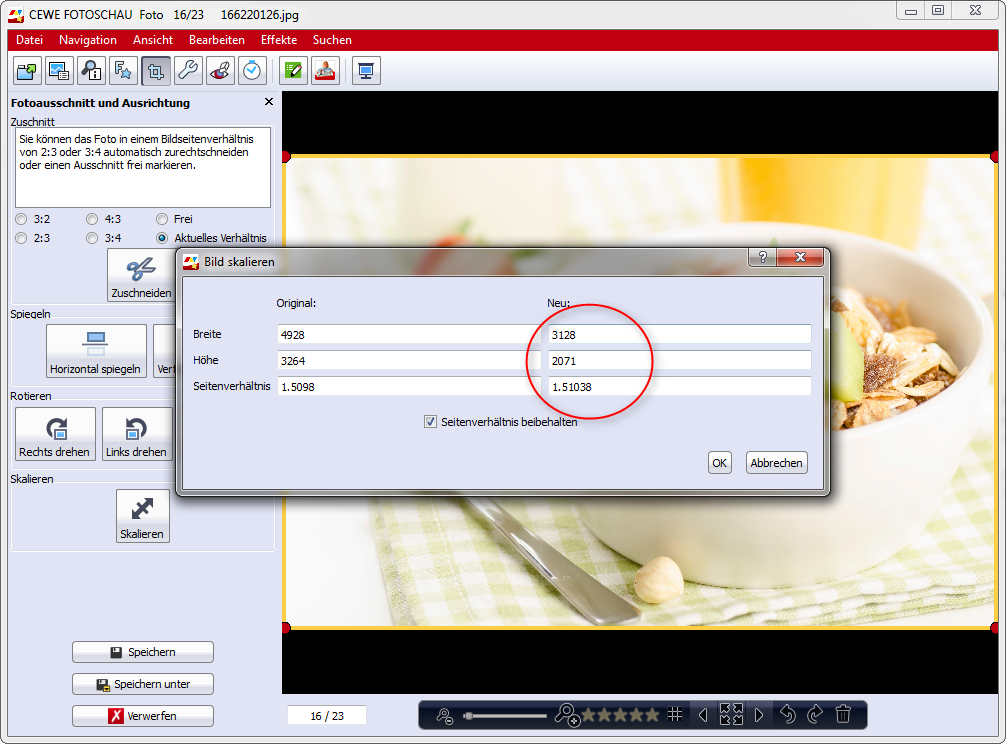Click the trash delete icon
Image resolution: width=1006 pixels, height=744 pixels.
[843, 714]
